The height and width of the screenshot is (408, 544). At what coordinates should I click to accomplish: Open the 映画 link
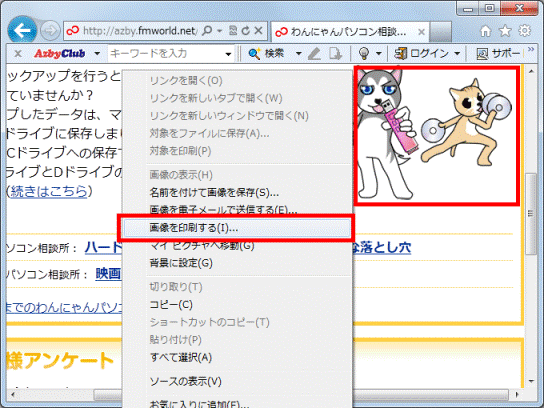click(108, 274)
